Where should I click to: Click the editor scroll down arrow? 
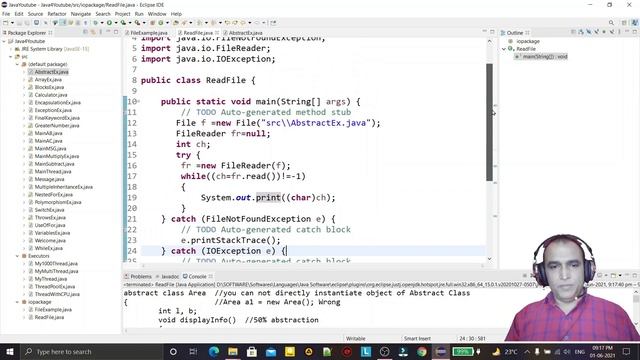click(x=489, y=259)
